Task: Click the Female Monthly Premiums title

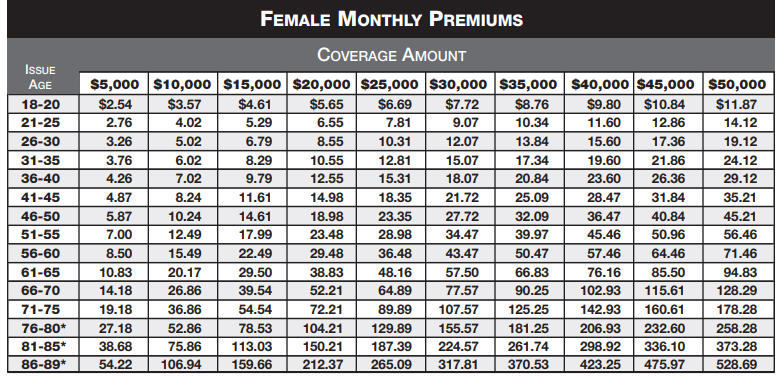Action: point(391,19)
